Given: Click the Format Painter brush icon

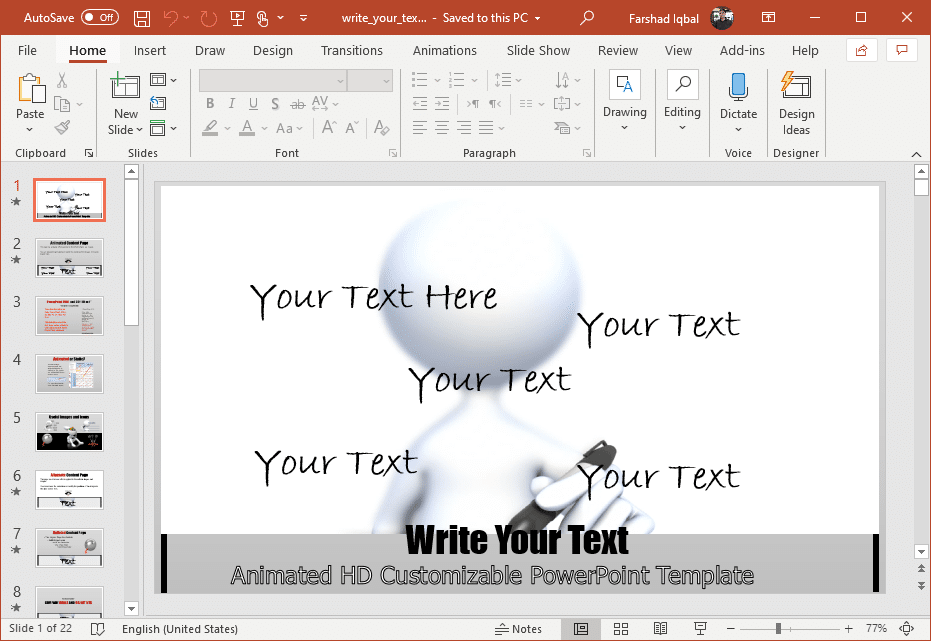Looking at the screenshot, I should pyautogui.click(x=62, y=128).
